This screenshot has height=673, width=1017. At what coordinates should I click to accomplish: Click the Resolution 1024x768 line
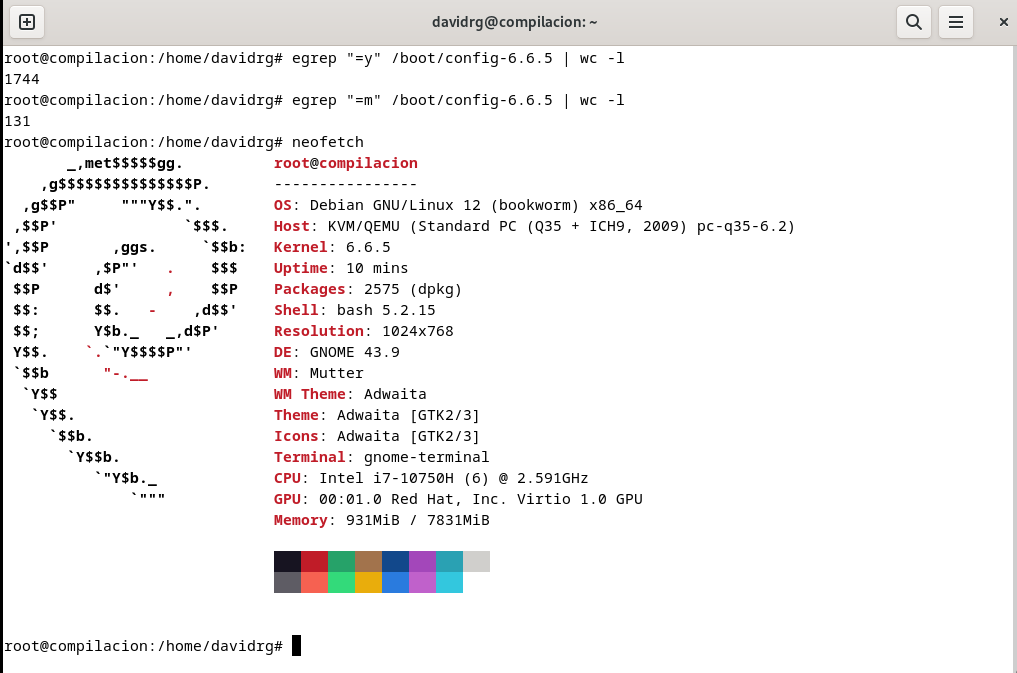click(364, 331)
